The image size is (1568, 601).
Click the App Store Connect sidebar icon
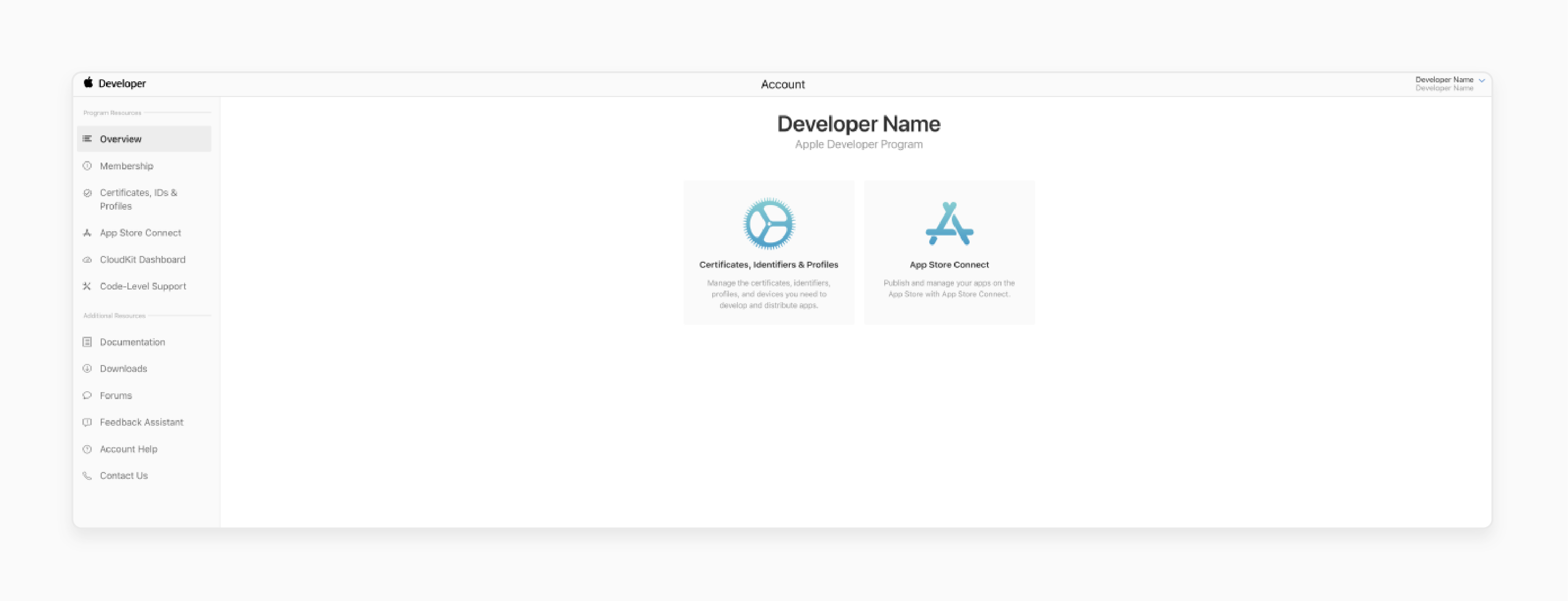click(87, 233)
